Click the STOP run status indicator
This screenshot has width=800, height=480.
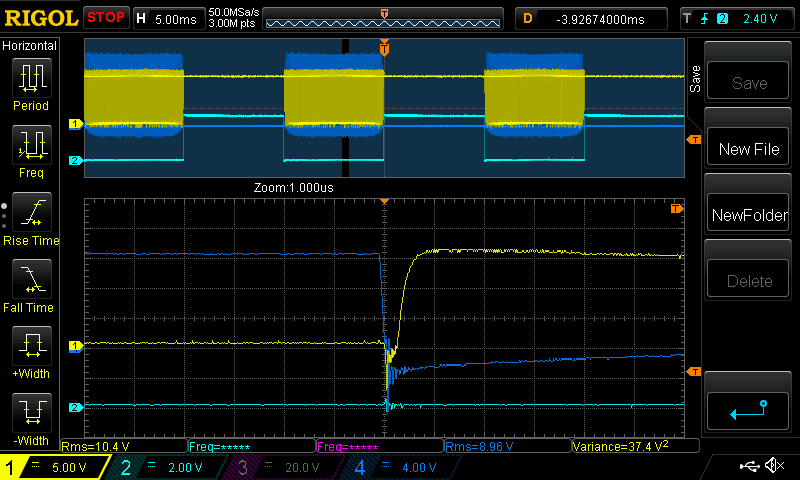pos(106,18)
